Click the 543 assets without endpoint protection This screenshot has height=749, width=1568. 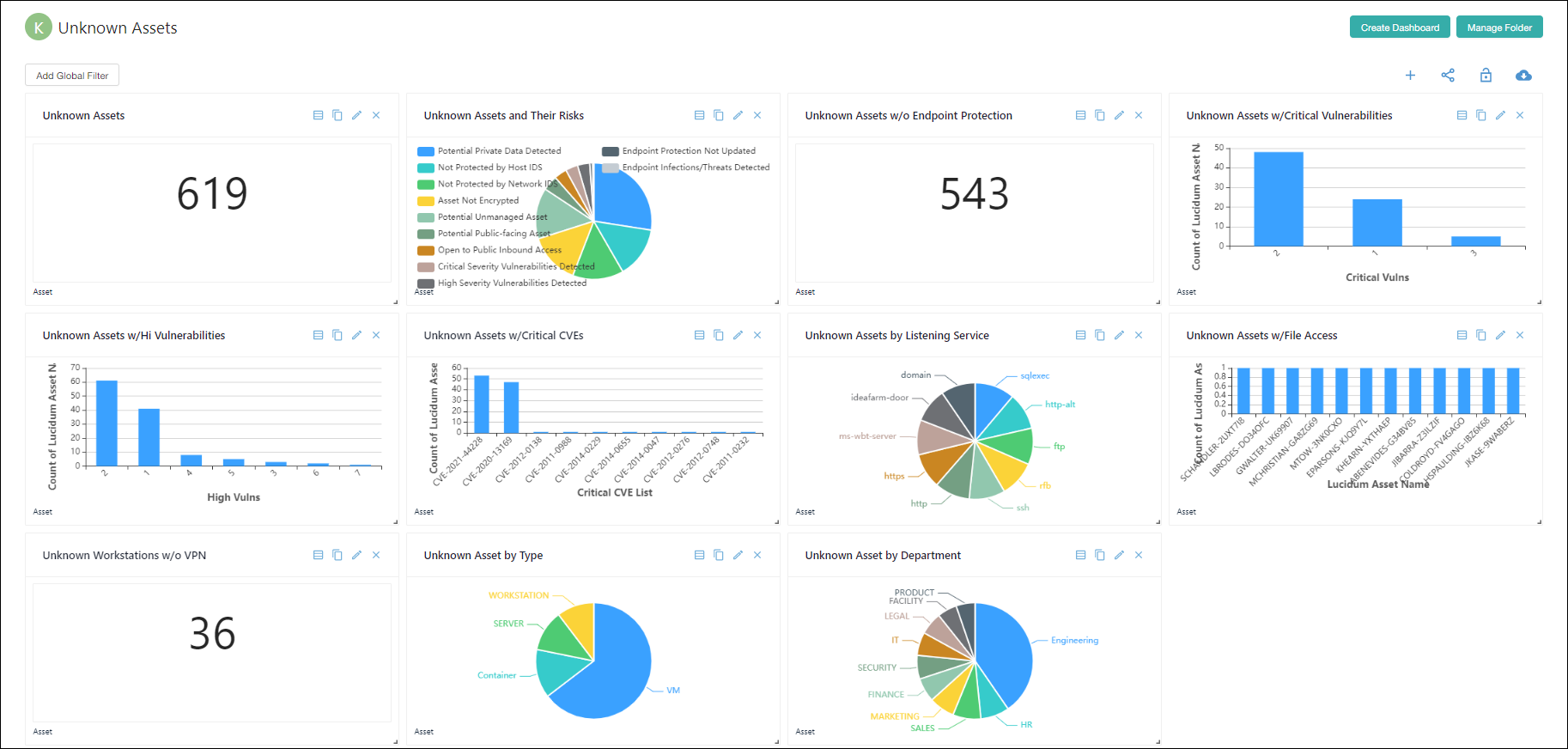click(x=975, y=193)
